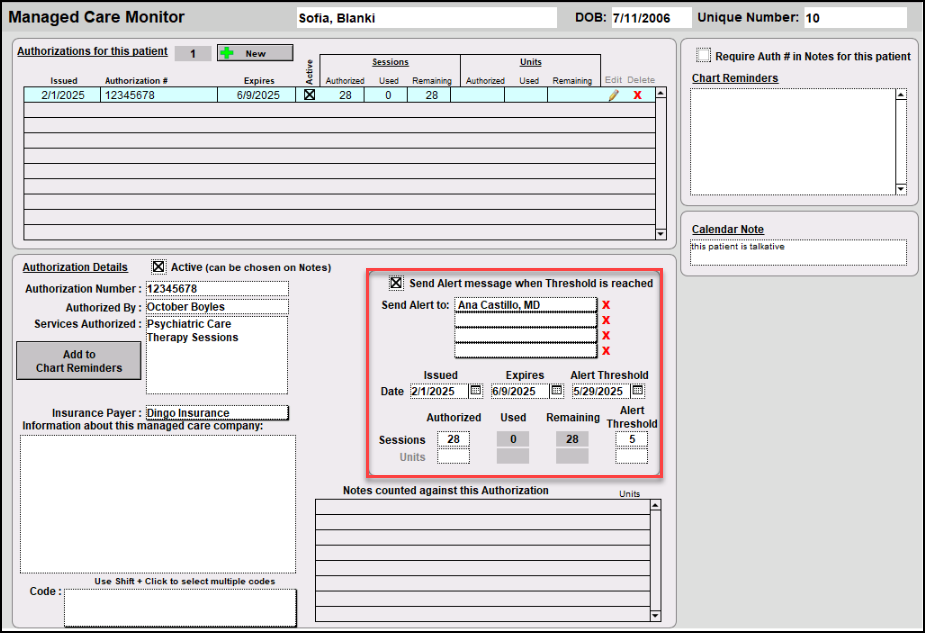Click the Insurance Payer field
925x633 pixels.
(x=217, y=413)
